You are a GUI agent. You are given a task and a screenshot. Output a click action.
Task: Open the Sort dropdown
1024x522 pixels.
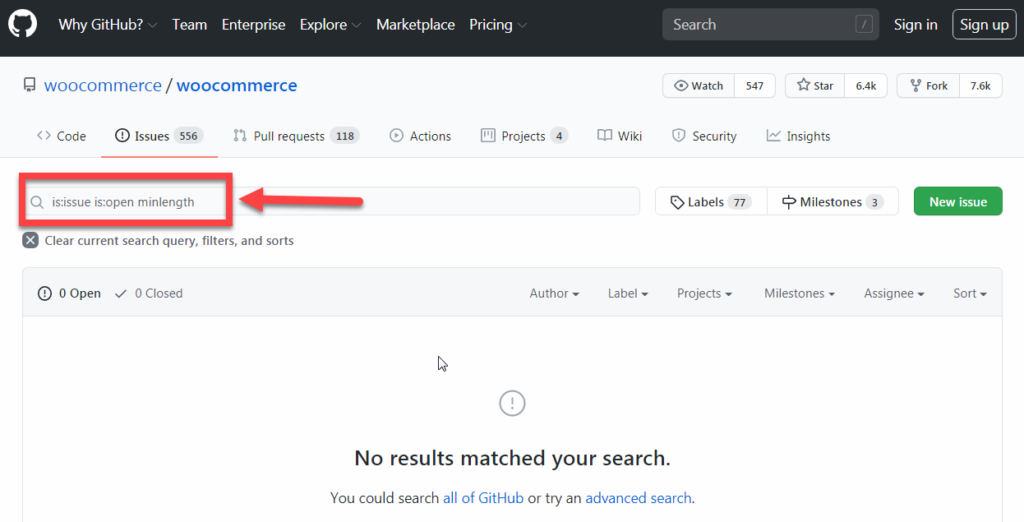(970, 293)
